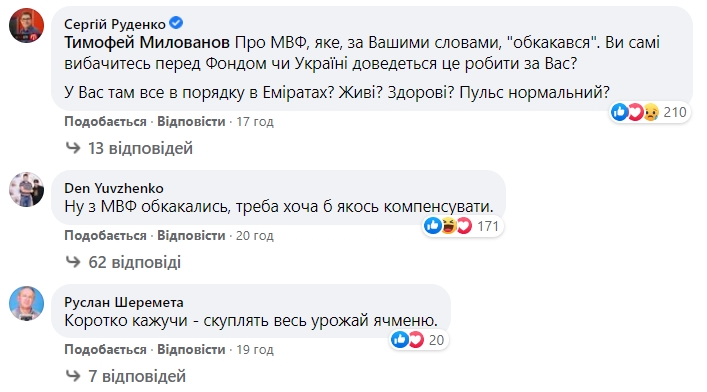Open reactions on Сергій Руденко's comment
The height and width of the screenshot is (392, 707).
pyautogui.click(x=649, y=112)
